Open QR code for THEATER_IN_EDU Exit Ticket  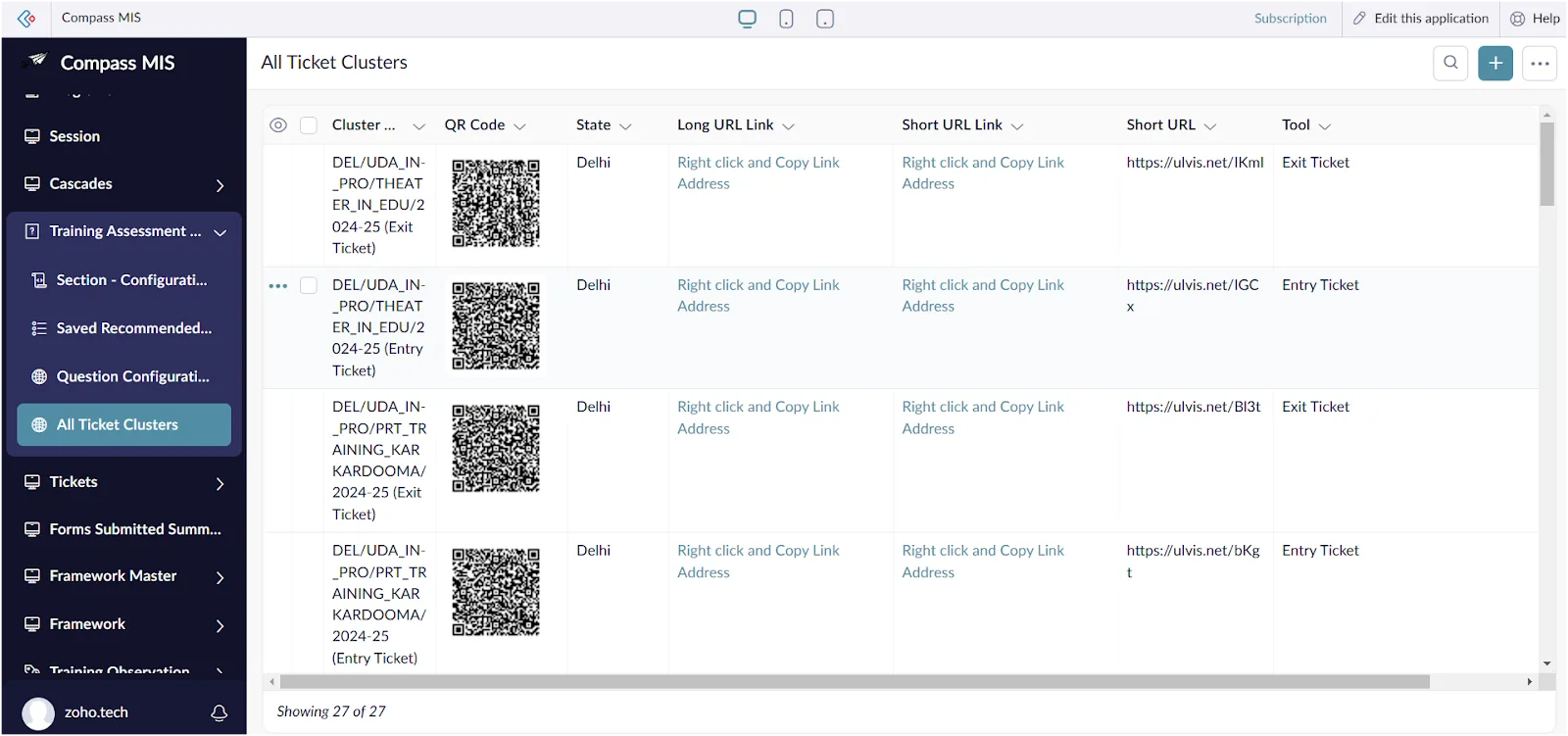(x=496, y=204)
